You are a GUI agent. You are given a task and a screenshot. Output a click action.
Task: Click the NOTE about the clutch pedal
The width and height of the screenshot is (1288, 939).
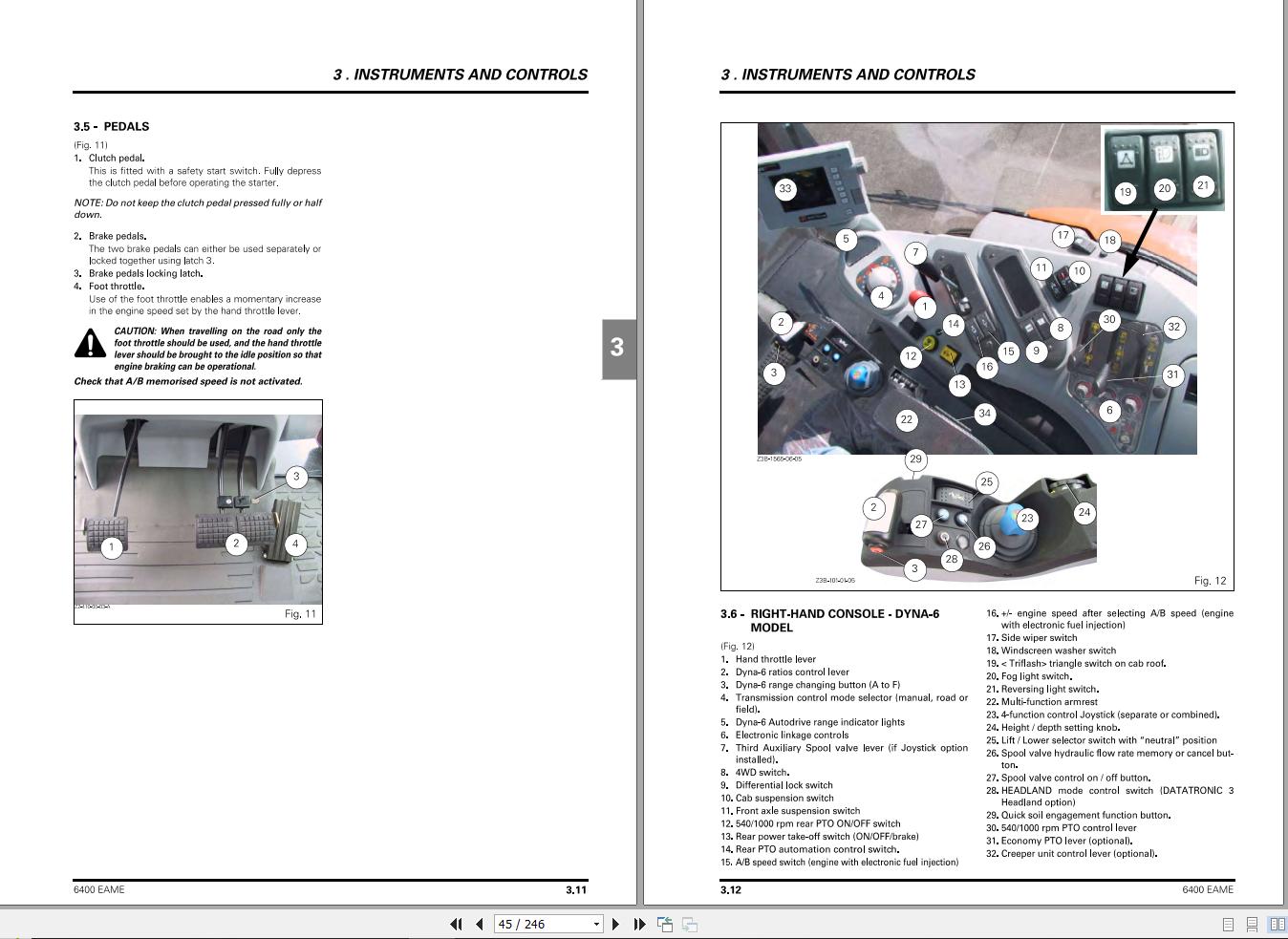coord(198,208)
